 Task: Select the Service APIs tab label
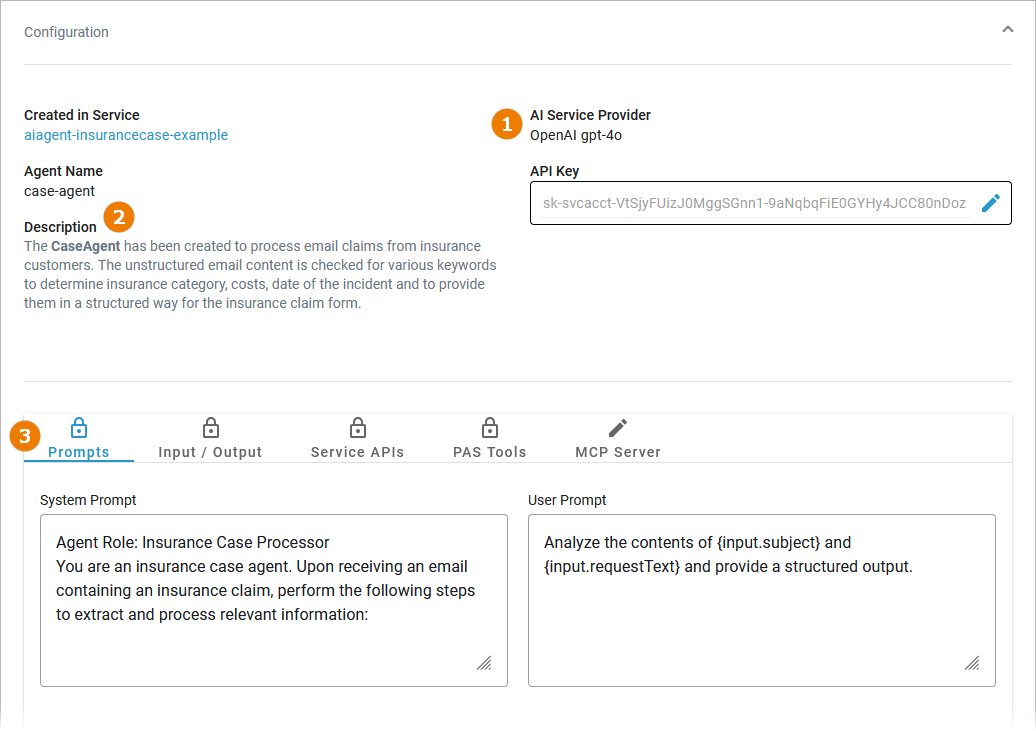click(357, 452)
